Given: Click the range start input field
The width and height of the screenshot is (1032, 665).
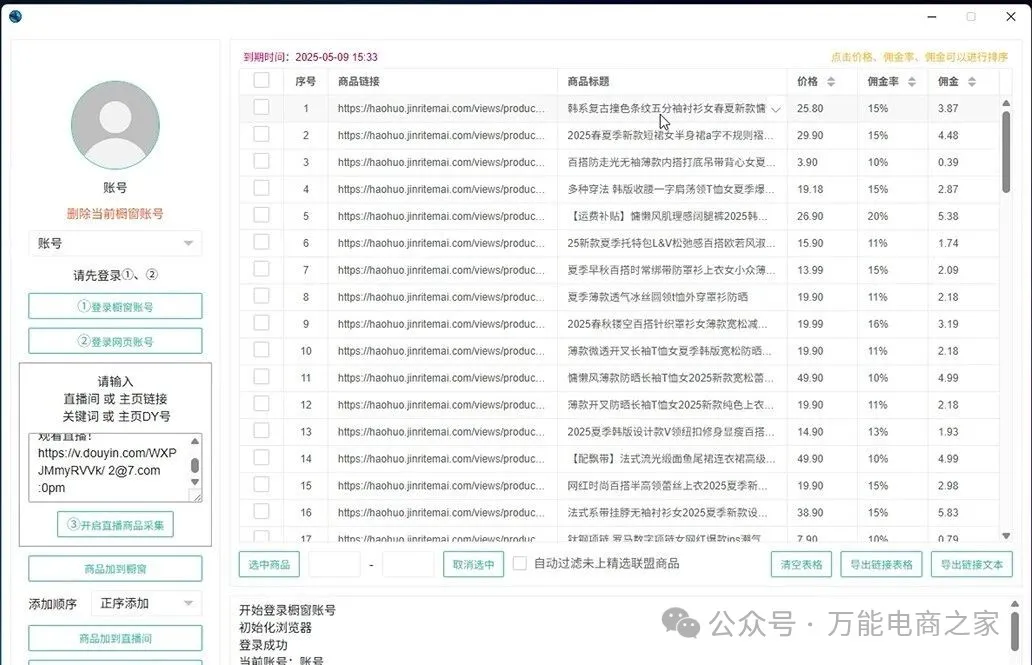Looking at the screenshot, I should (x=334, y=564).
